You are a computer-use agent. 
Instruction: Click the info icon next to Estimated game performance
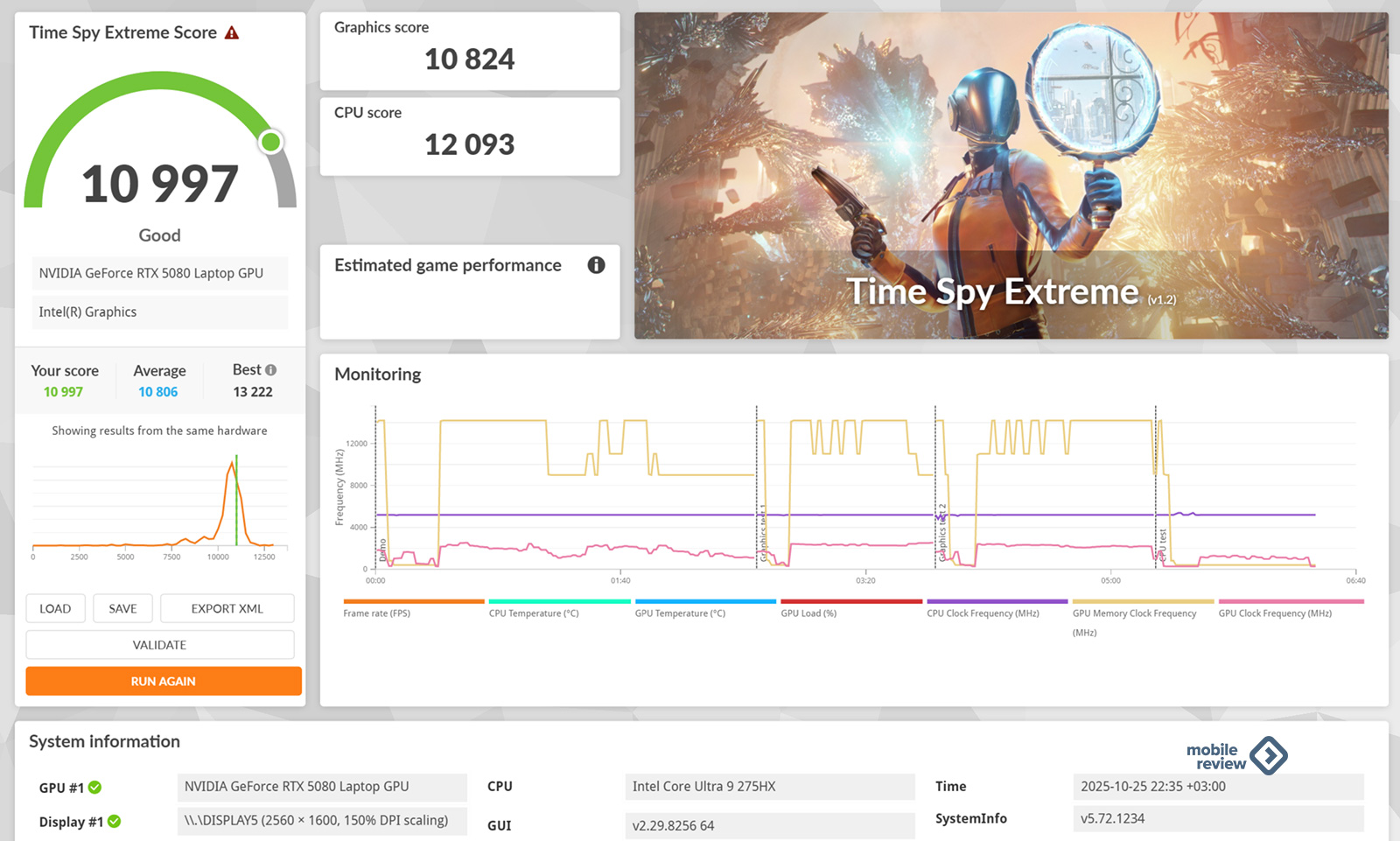596,265
